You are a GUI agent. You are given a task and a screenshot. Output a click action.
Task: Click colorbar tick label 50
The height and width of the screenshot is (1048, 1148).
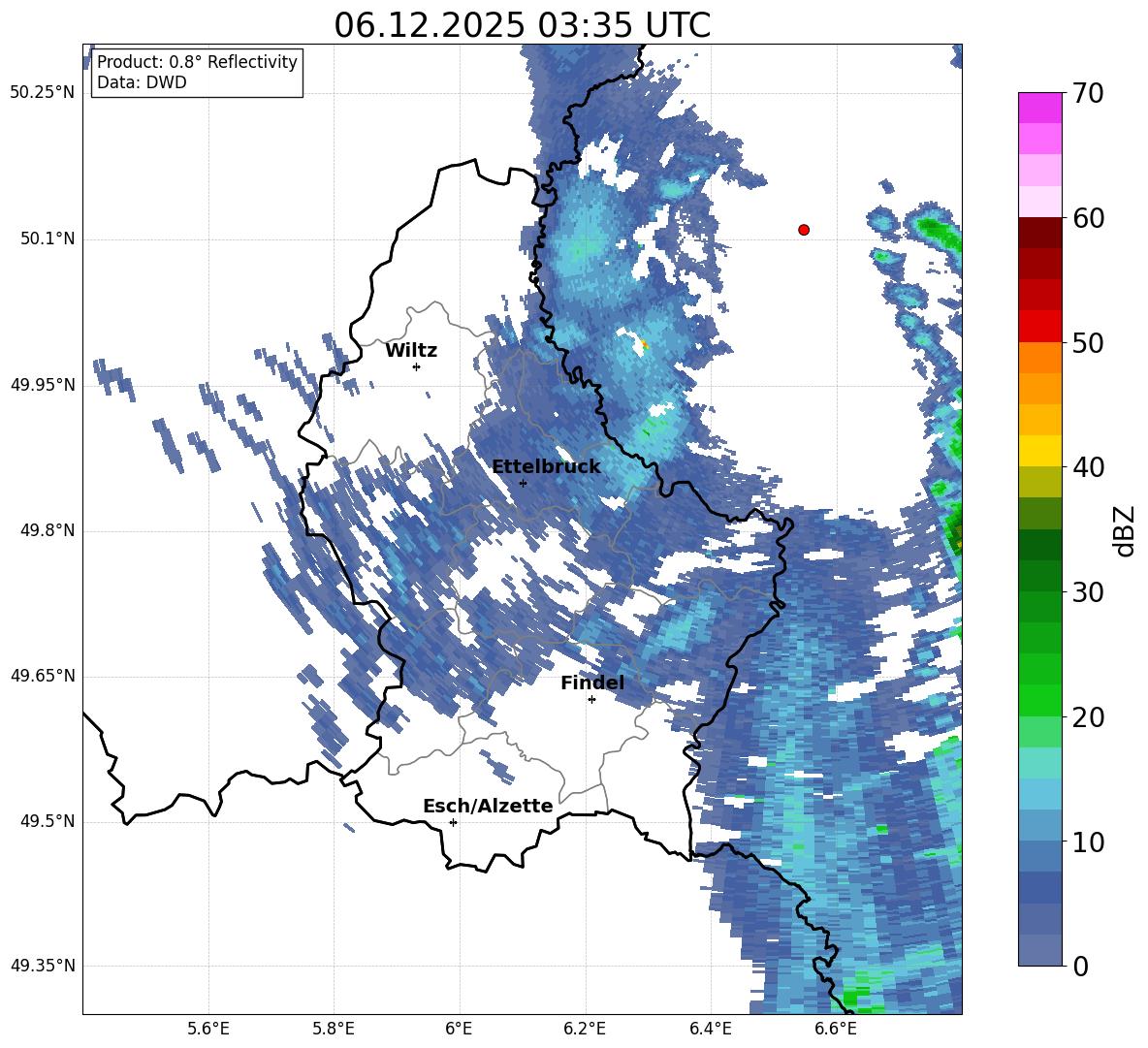pyautogui.click(x=1088, y=342)
